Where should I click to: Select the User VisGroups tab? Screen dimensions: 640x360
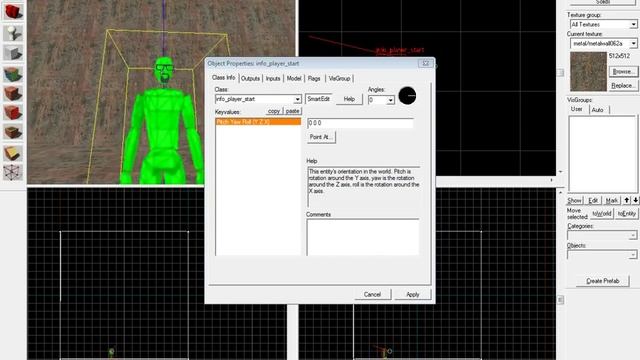click(x=577, y=109)
